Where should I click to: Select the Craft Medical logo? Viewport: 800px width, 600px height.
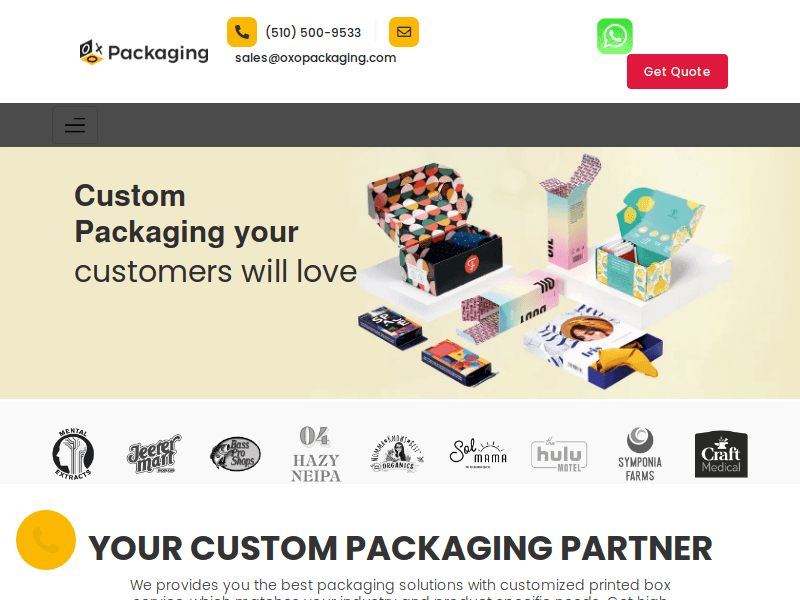[721, 454]
